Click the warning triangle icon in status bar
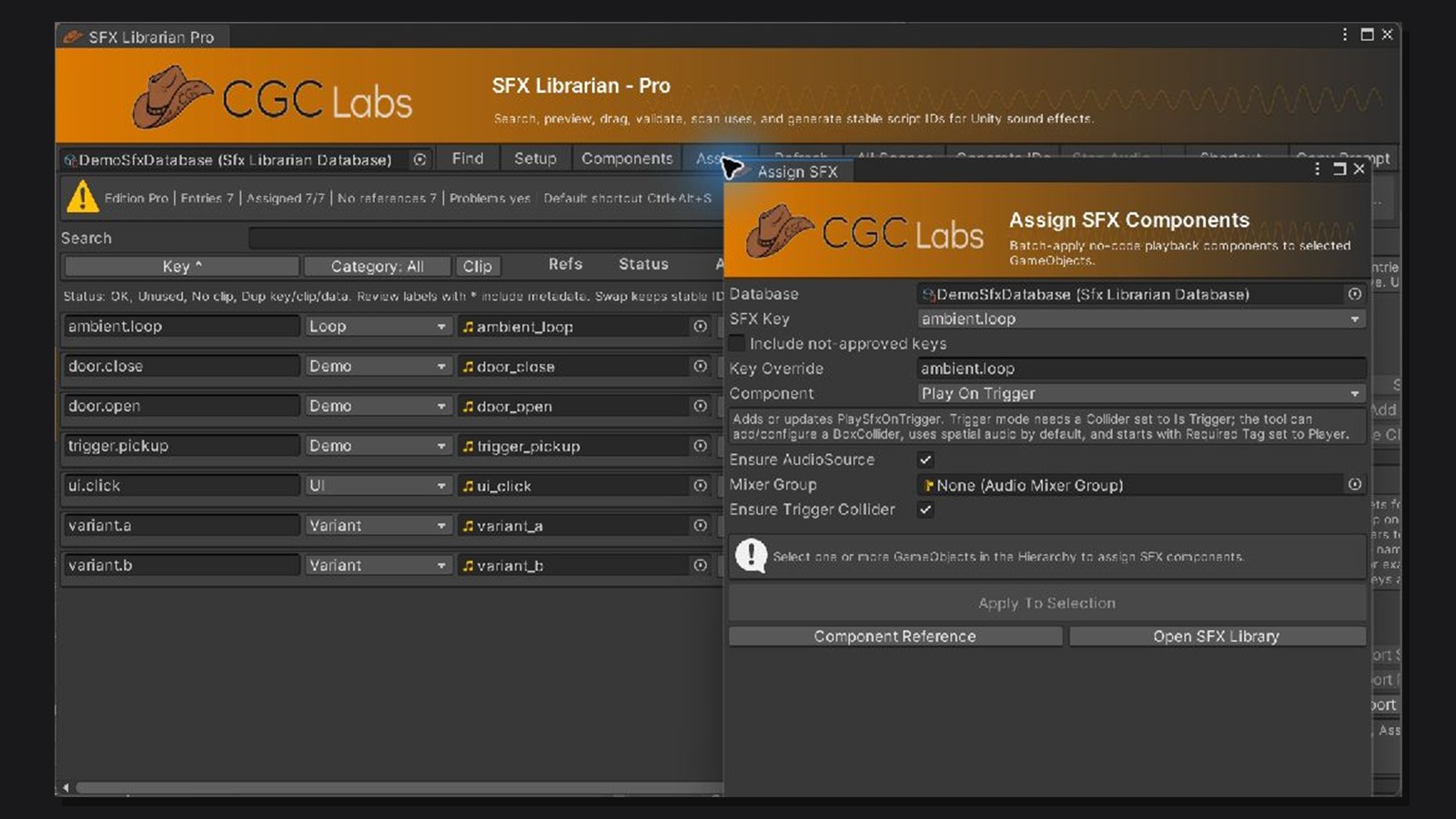Image resolution: width=1456 pixels, height=819 pixels. (x=83, y=197)
